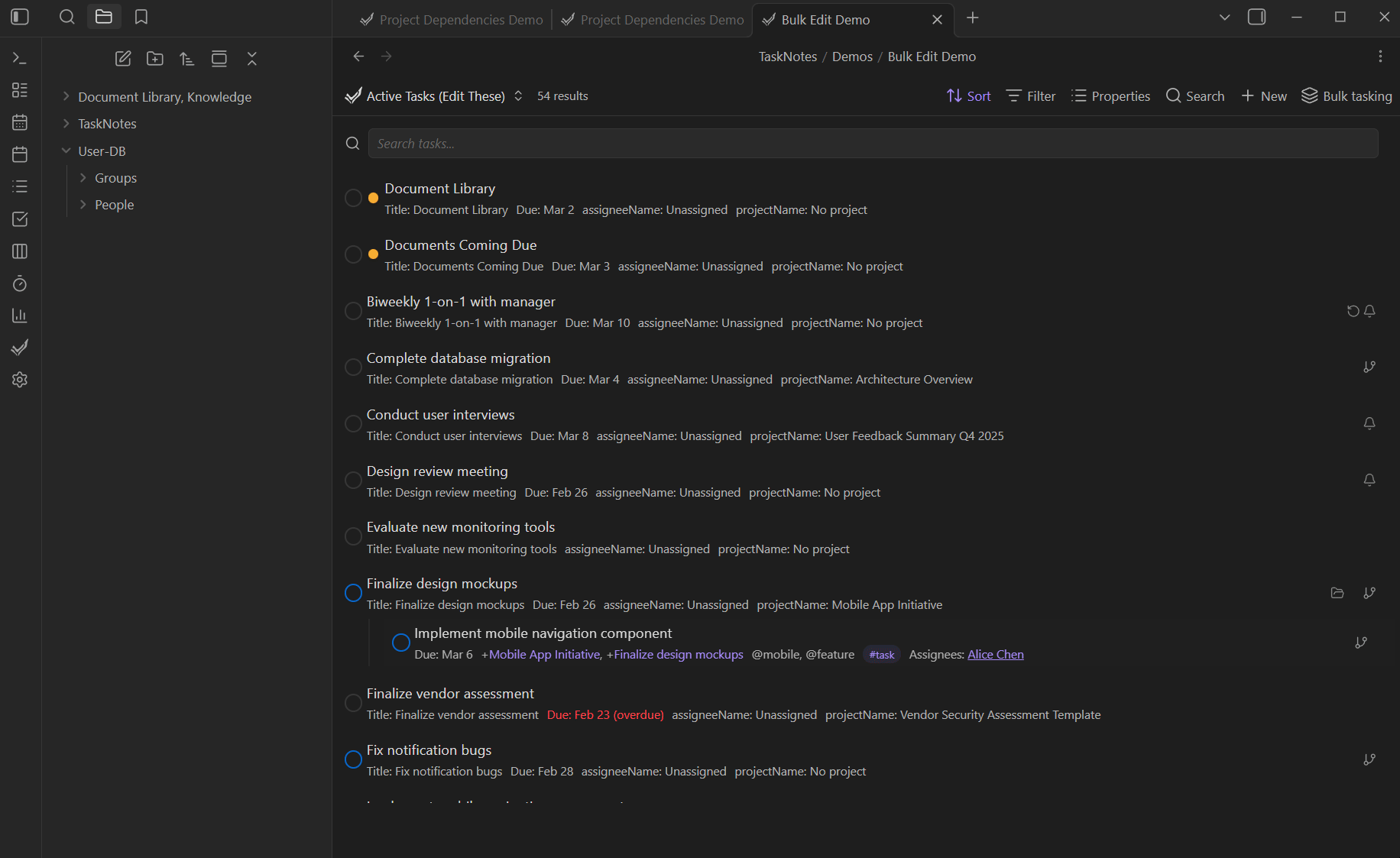Open the TaskNotes calendar view

click(19, 121)
